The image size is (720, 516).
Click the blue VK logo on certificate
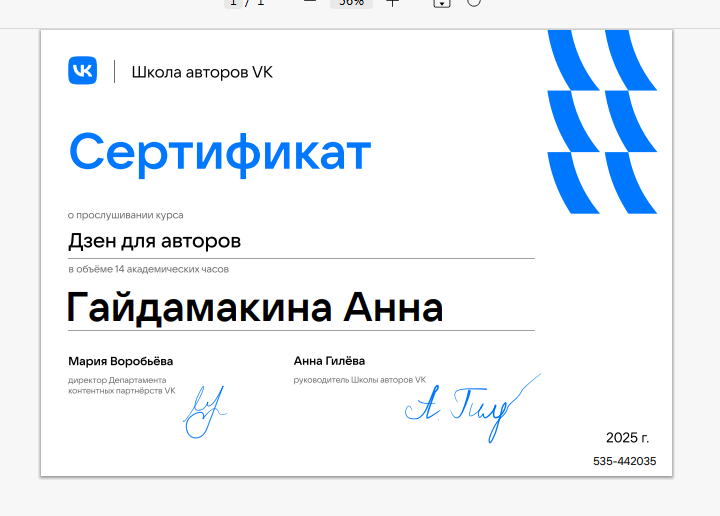pos(83,71)
